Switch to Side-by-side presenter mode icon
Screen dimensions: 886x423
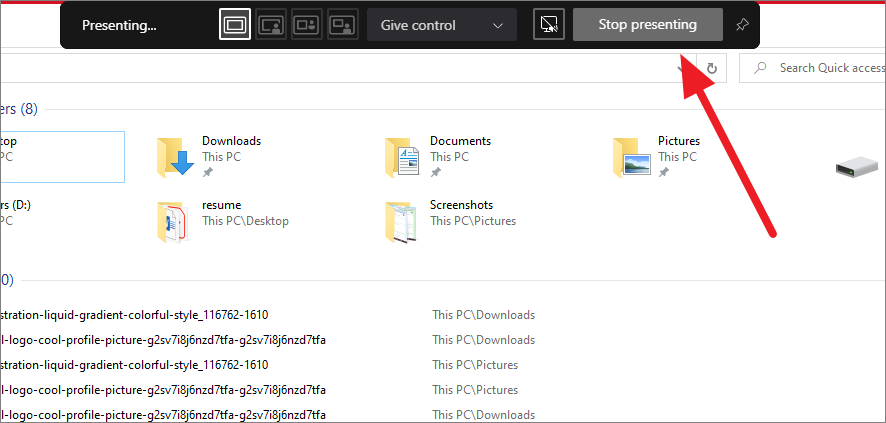pyautogui.click(x=307, y=25)
